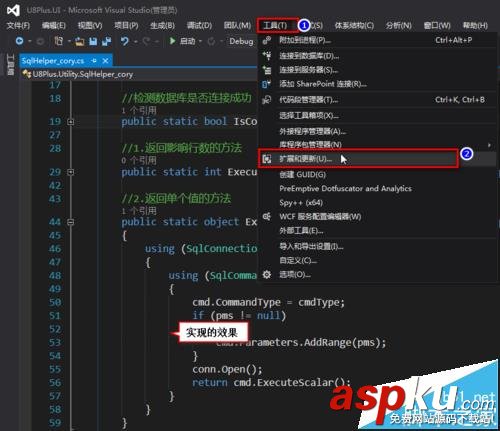500x431 pixels.
Task: Open the 视图(V) menu
Action: (90, 25)
